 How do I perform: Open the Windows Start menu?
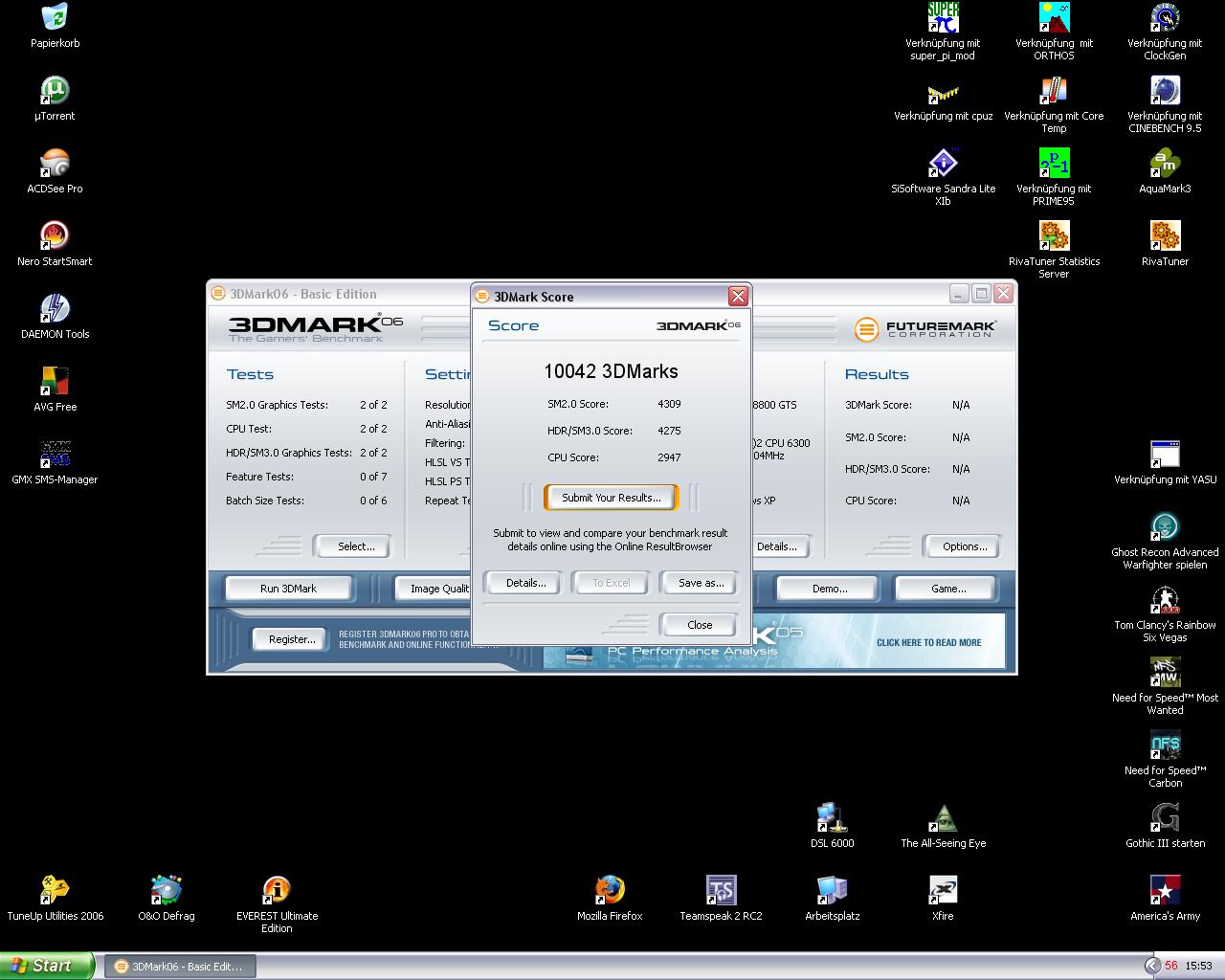click(x=47, y=966)
